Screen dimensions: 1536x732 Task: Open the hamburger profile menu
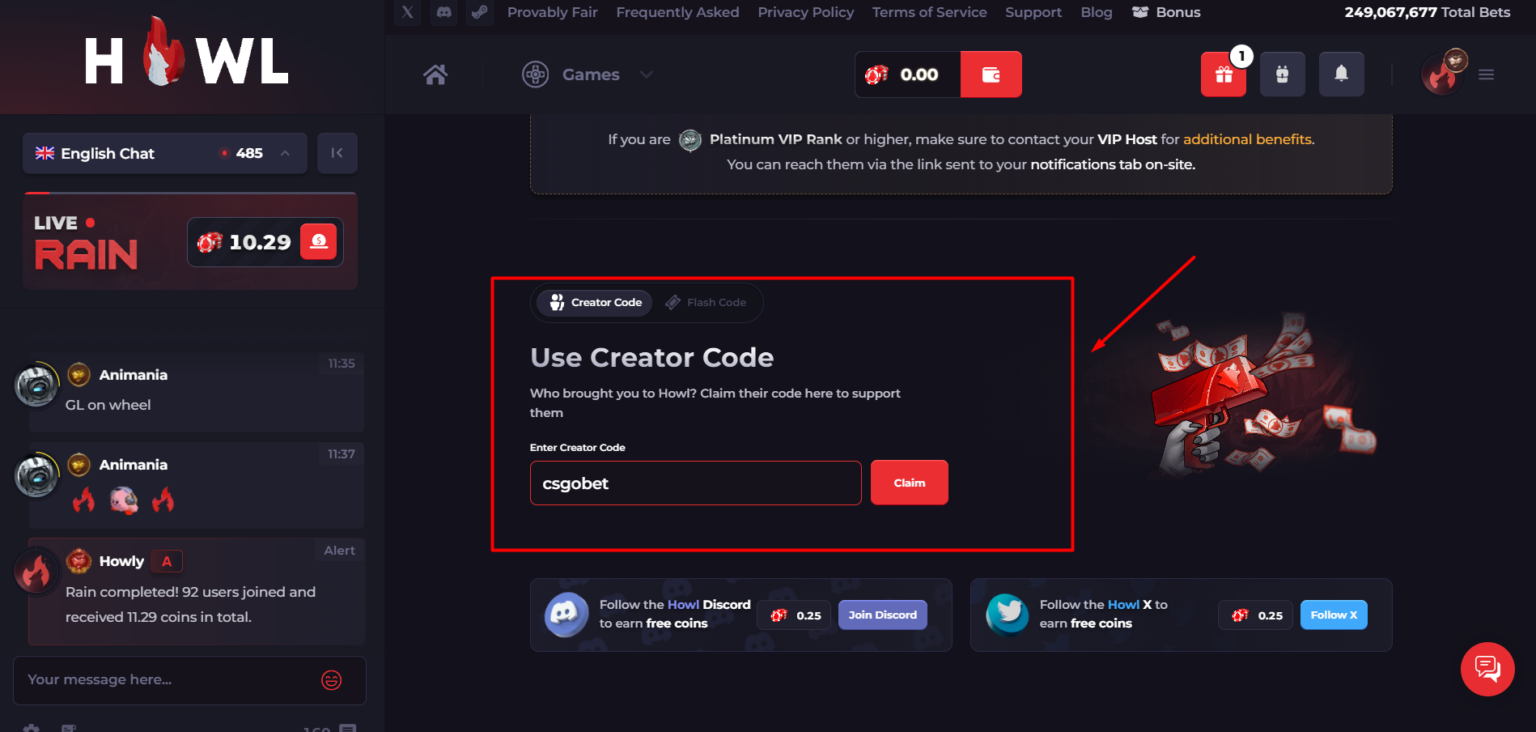point(1486,75)
